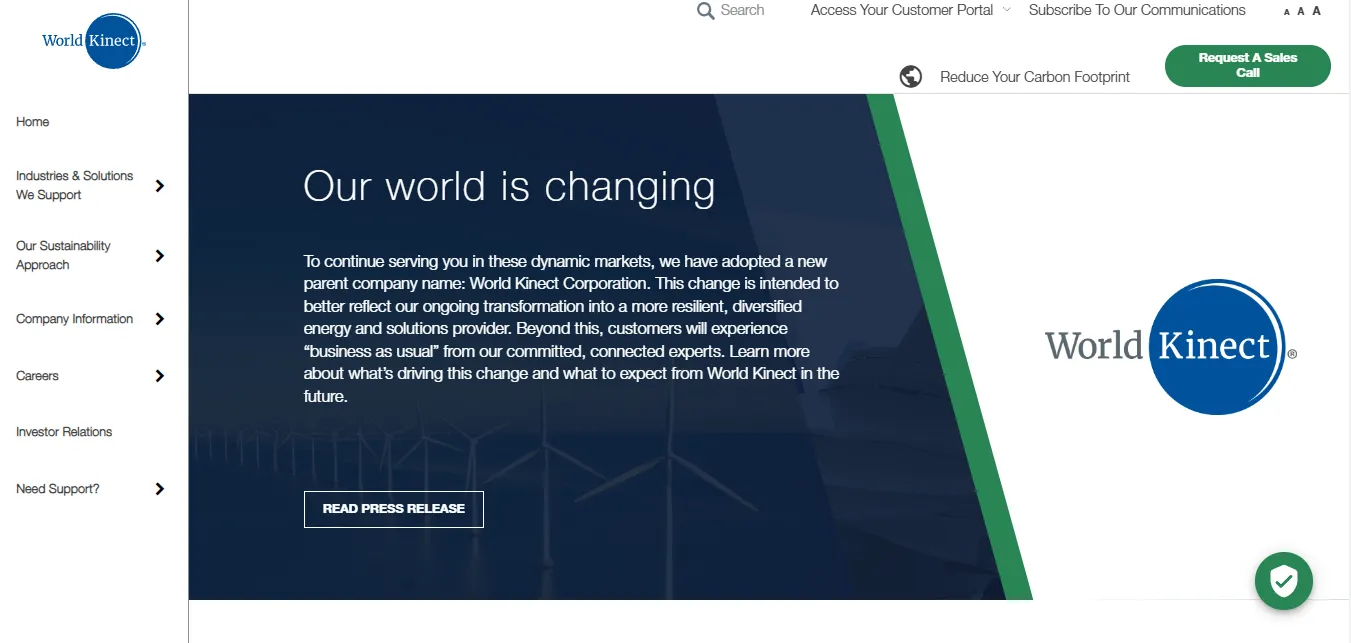The width and height of the screenshot is (1351, 643).
Task: Open Industries & Solutions We Support menu item
Action: (x=75, y=185)
